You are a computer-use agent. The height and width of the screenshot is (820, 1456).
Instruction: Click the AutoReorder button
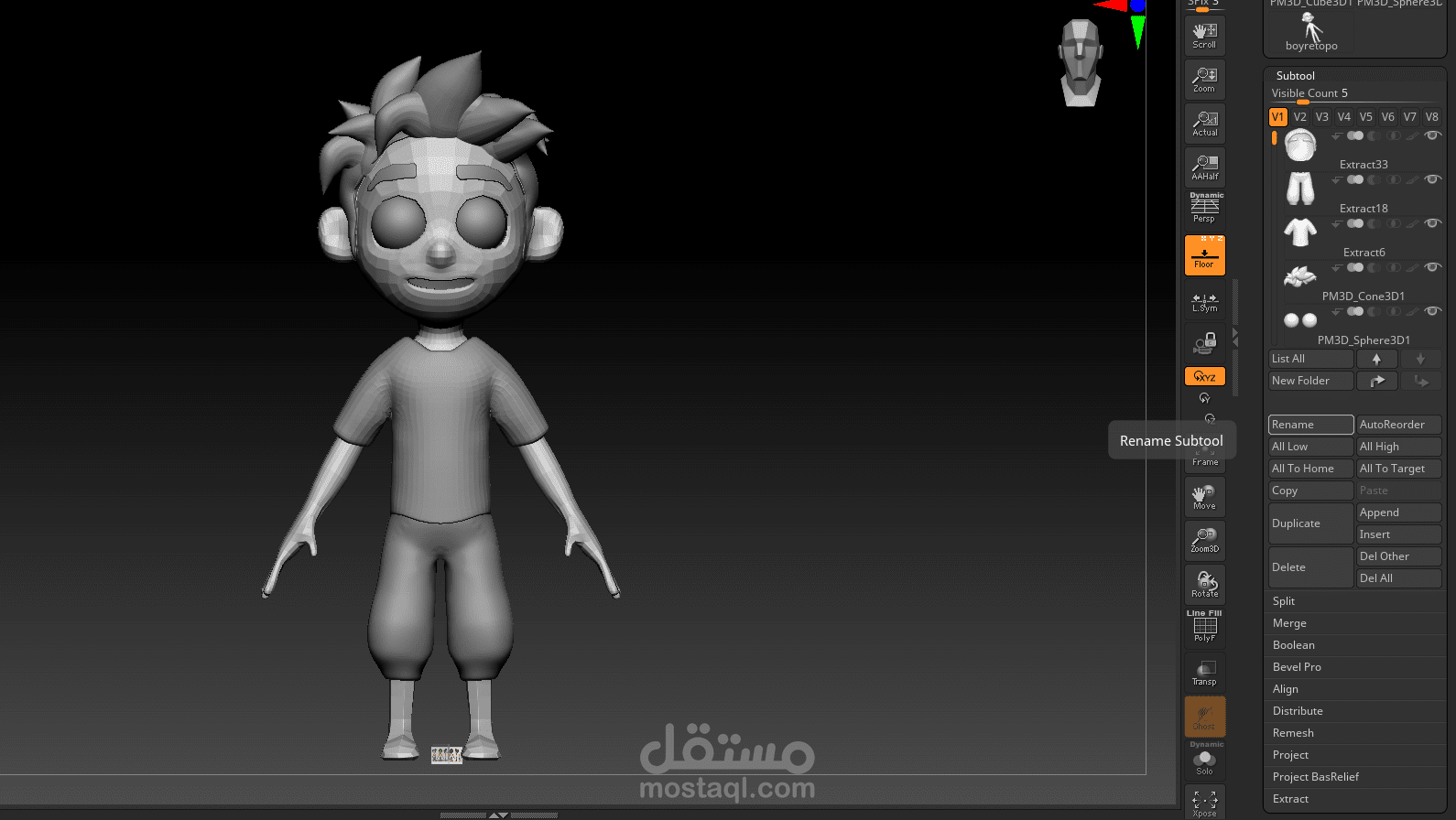(1398, 425)
